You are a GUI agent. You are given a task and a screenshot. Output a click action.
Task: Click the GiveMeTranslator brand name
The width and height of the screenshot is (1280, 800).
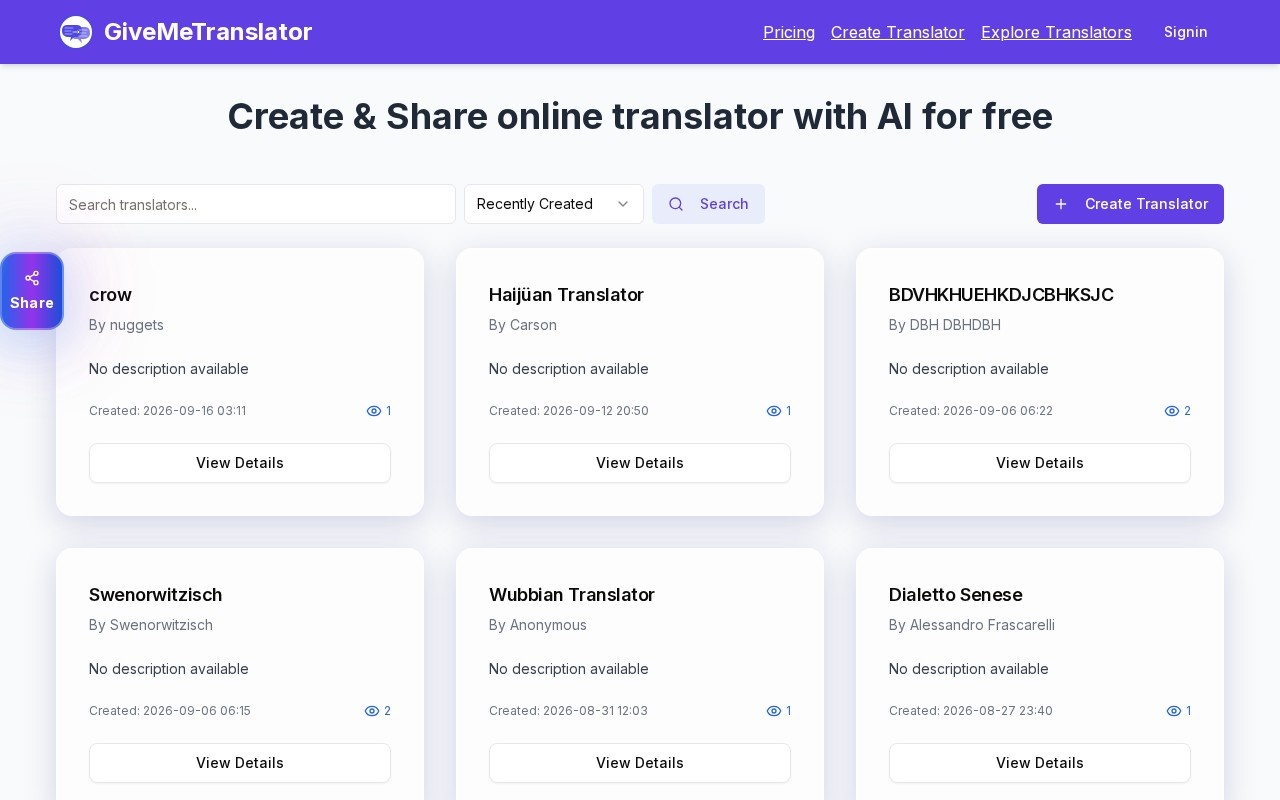(x=208, y=32)
